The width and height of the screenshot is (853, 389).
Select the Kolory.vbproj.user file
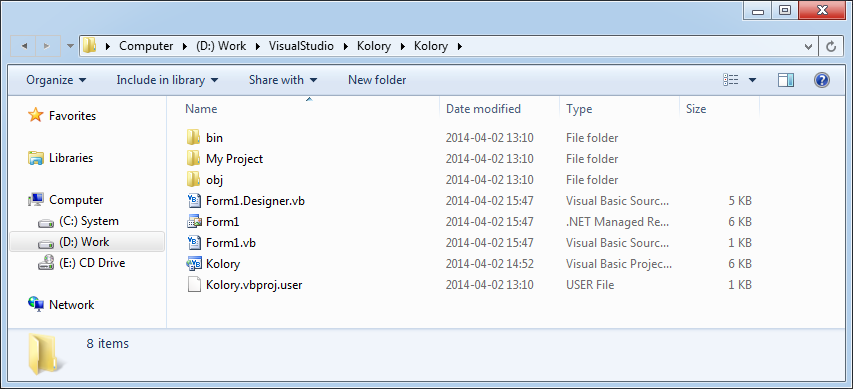point(254,285)
